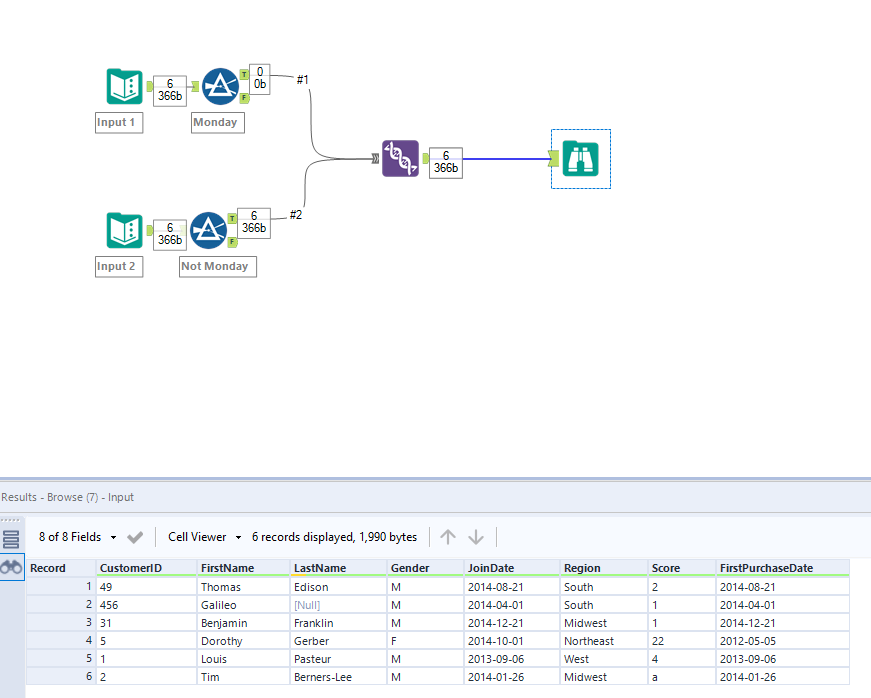Click the Thomas first name cell
871x698 pixels.
pos(243,587)
